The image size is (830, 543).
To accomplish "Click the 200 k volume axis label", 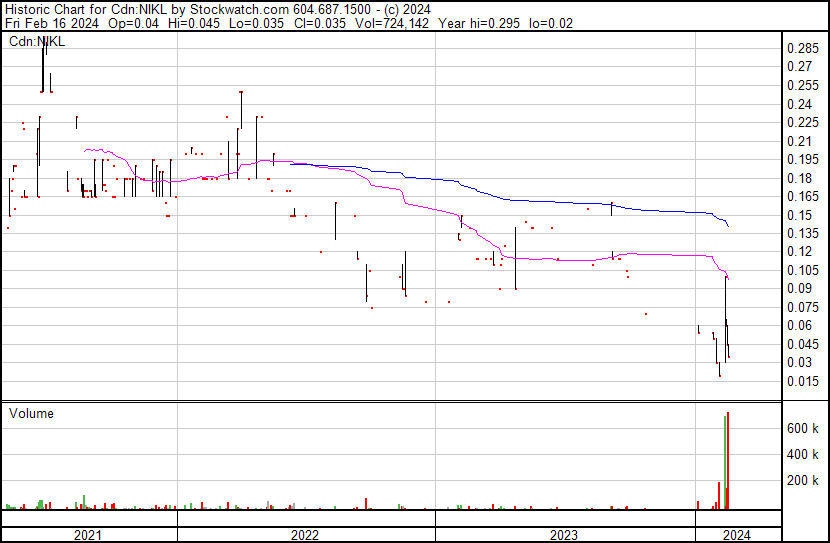I will (803, 481).
